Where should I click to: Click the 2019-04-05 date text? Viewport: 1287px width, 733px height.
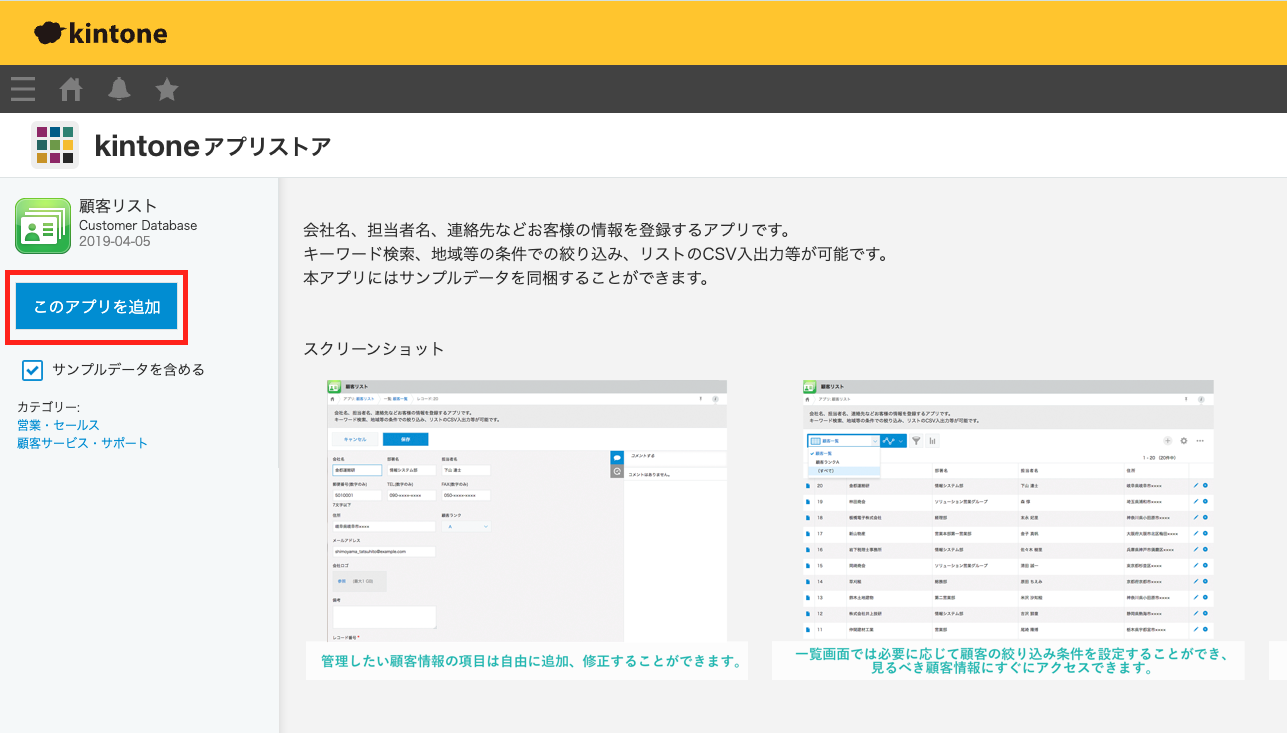click(x=115, y=241)
